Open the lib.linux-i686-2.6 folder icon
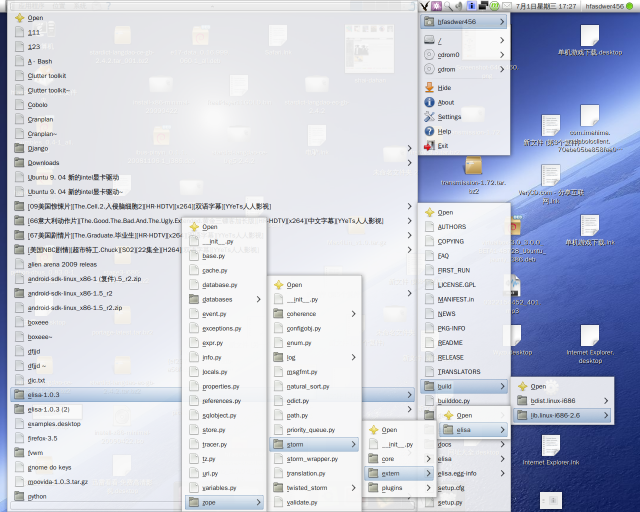This screenshot has width=640, height=512. tap(522, 415)
